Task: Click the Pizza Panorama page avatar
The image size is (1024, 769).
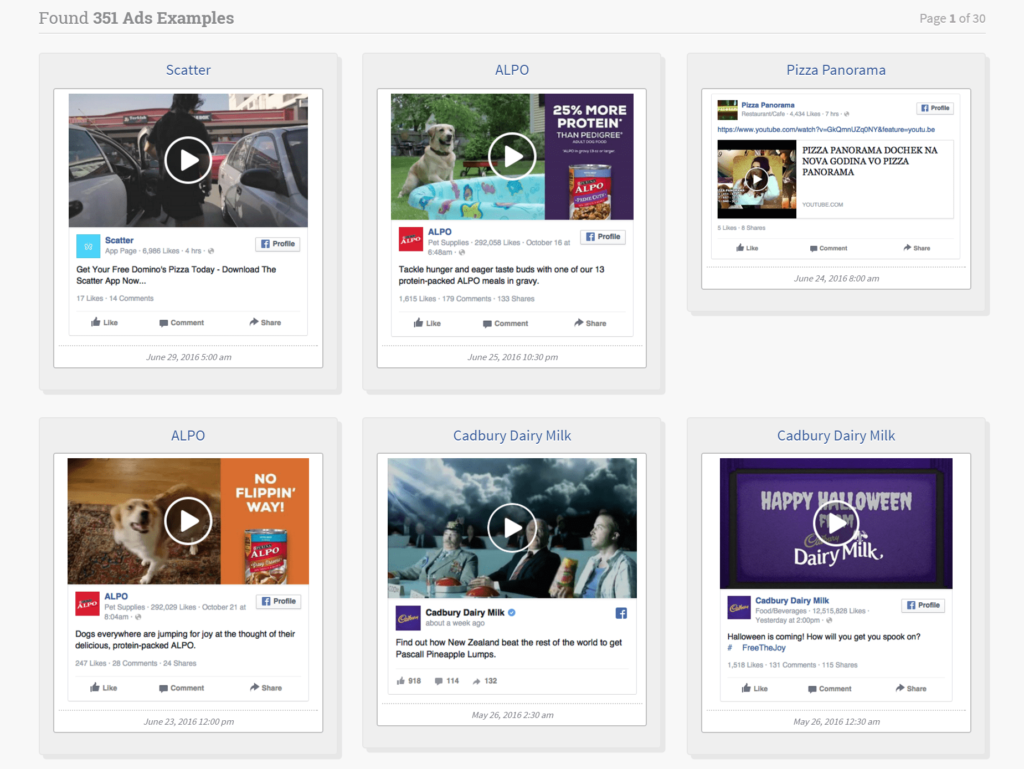Action: coord(728,110)
